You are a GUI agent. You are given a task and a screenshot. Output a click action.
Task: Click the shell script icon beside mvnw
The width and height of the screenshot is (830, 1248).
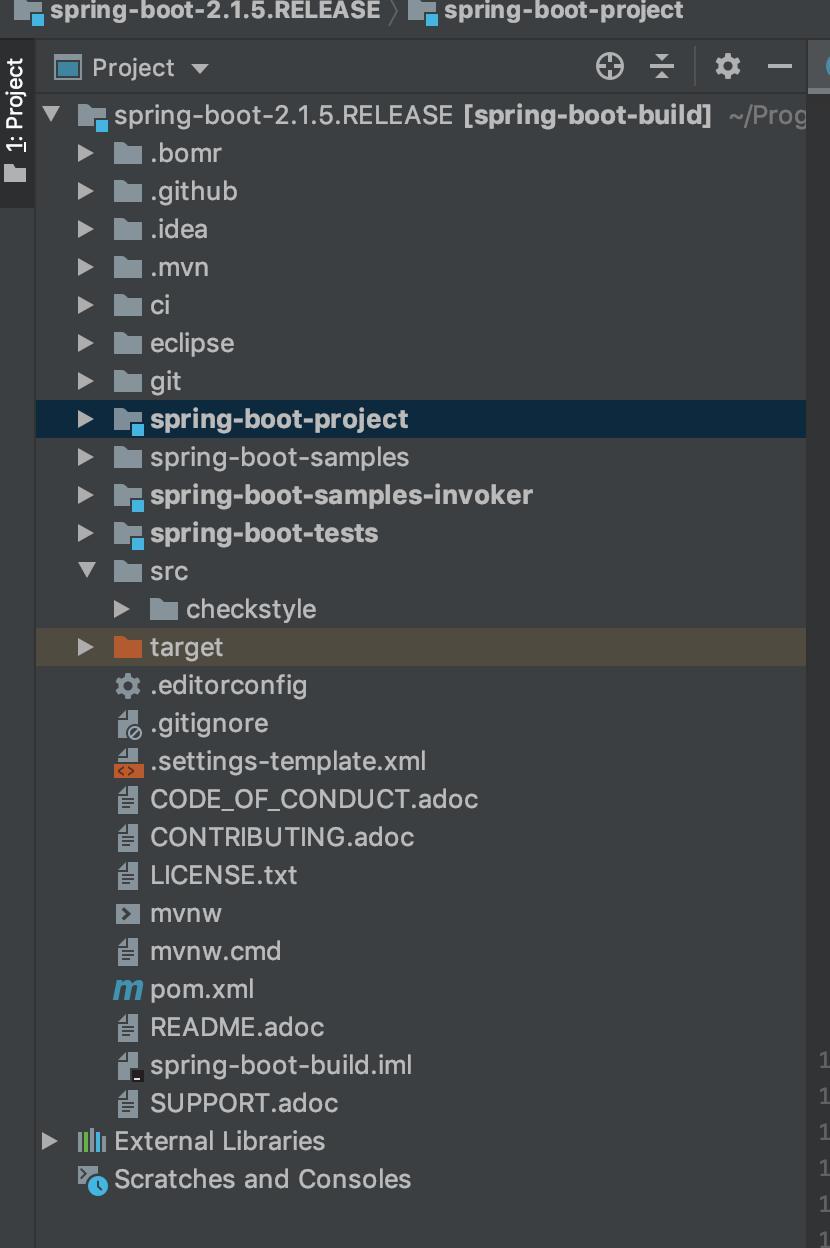[127, 913]
